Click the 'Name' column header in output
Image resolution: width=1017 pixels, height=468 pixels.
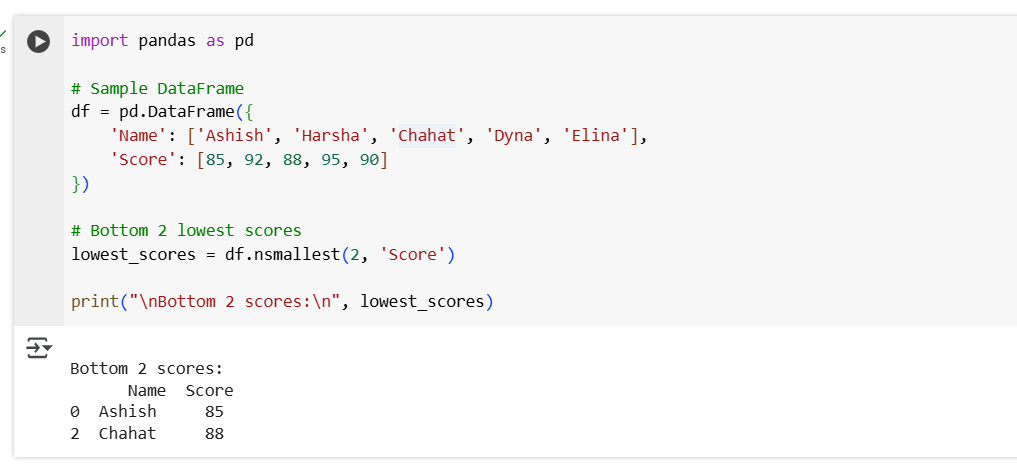(x=146, y=390)
